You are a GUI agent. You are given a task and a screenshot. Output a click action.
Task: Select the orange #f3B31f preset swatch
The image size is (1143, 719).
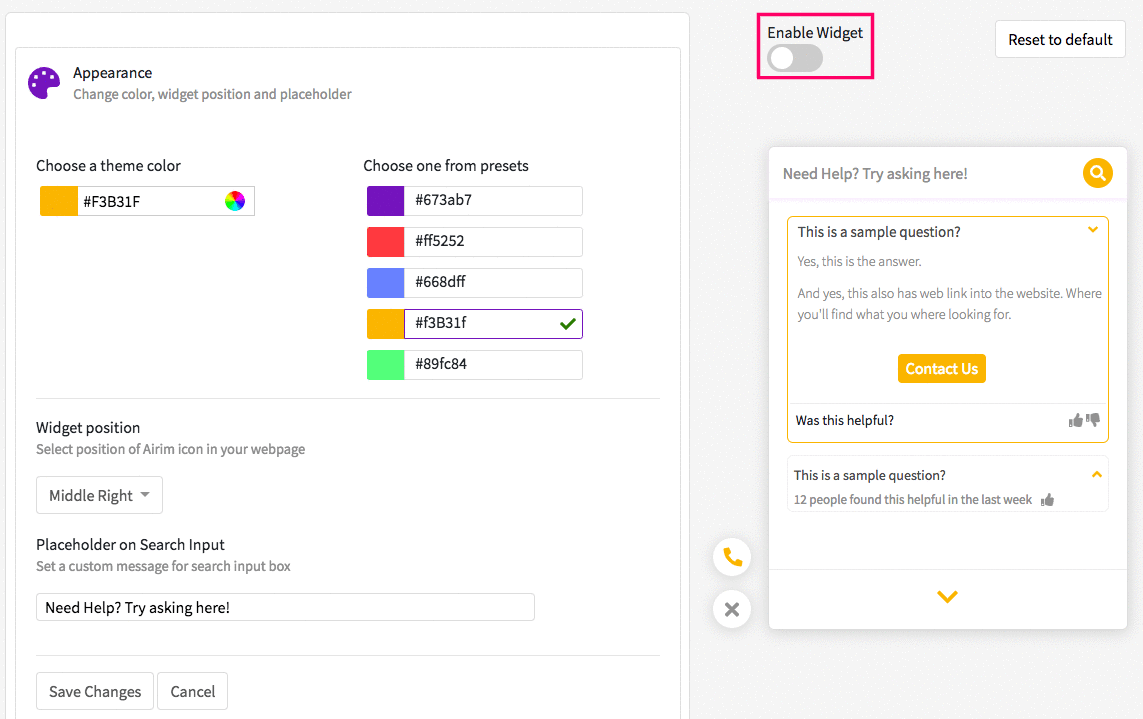point(385,324)
